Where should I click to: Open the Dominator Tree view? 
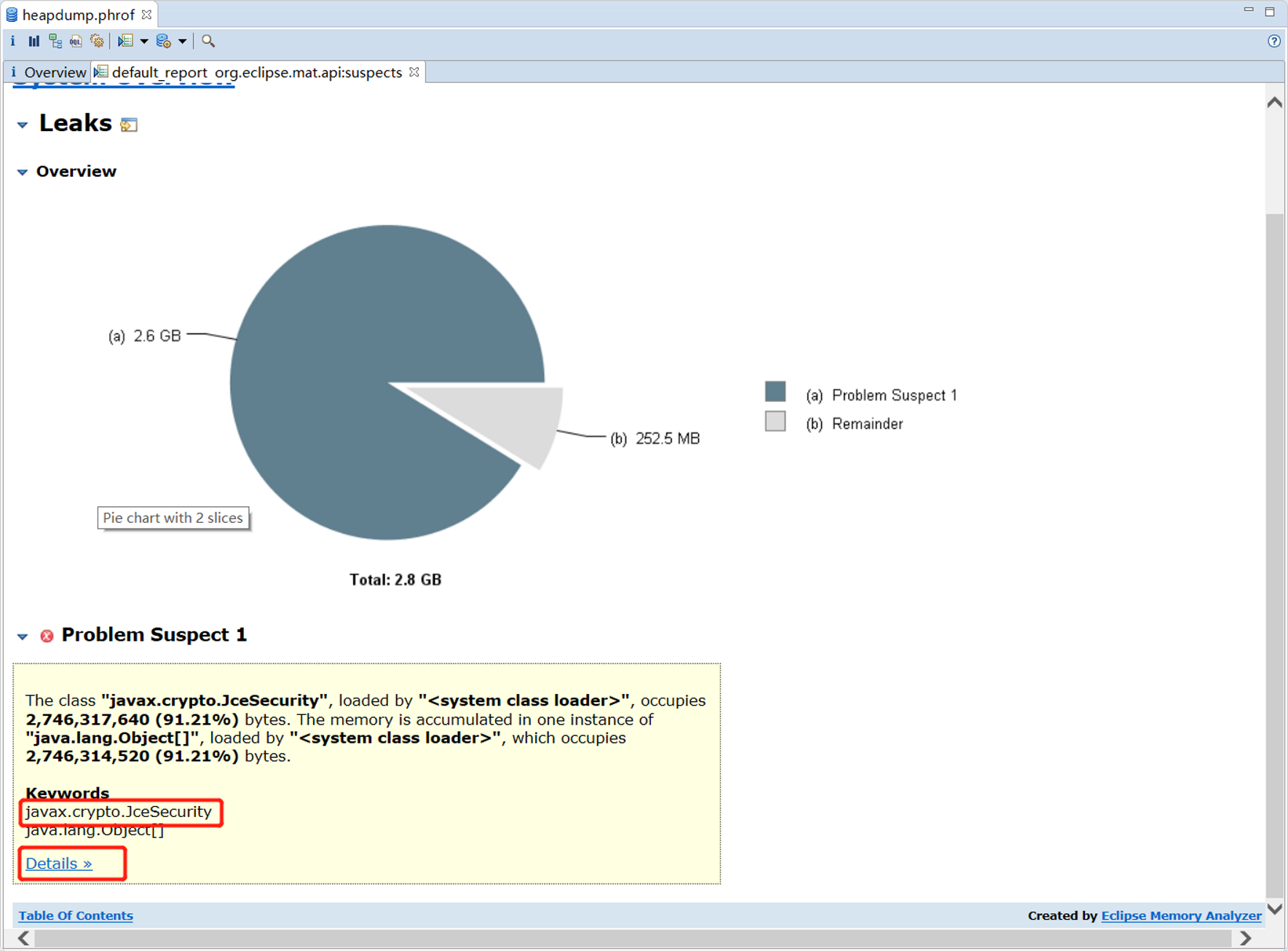[x=55, y=41]
